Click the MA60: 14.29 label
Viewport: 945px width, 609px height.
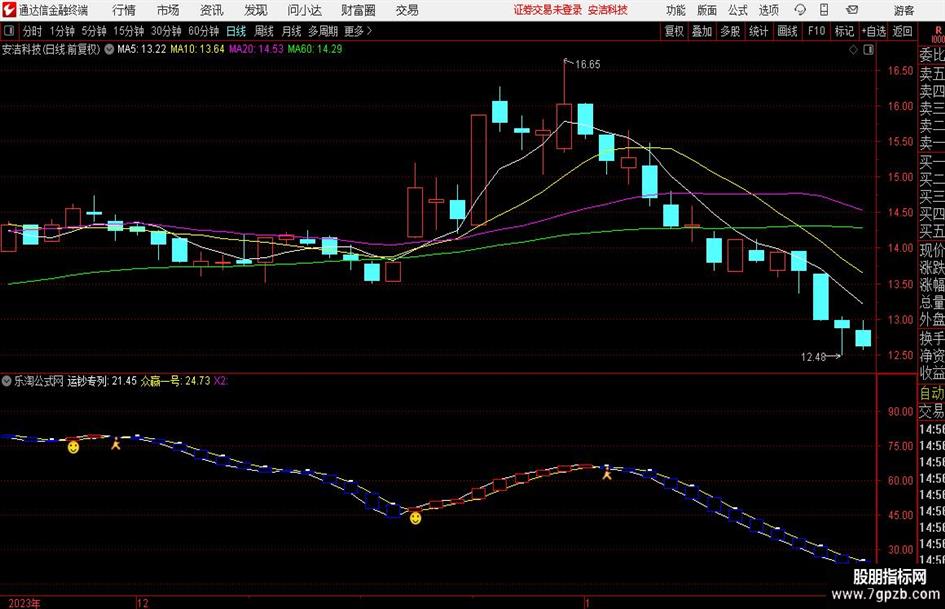[x=315, y=49]
